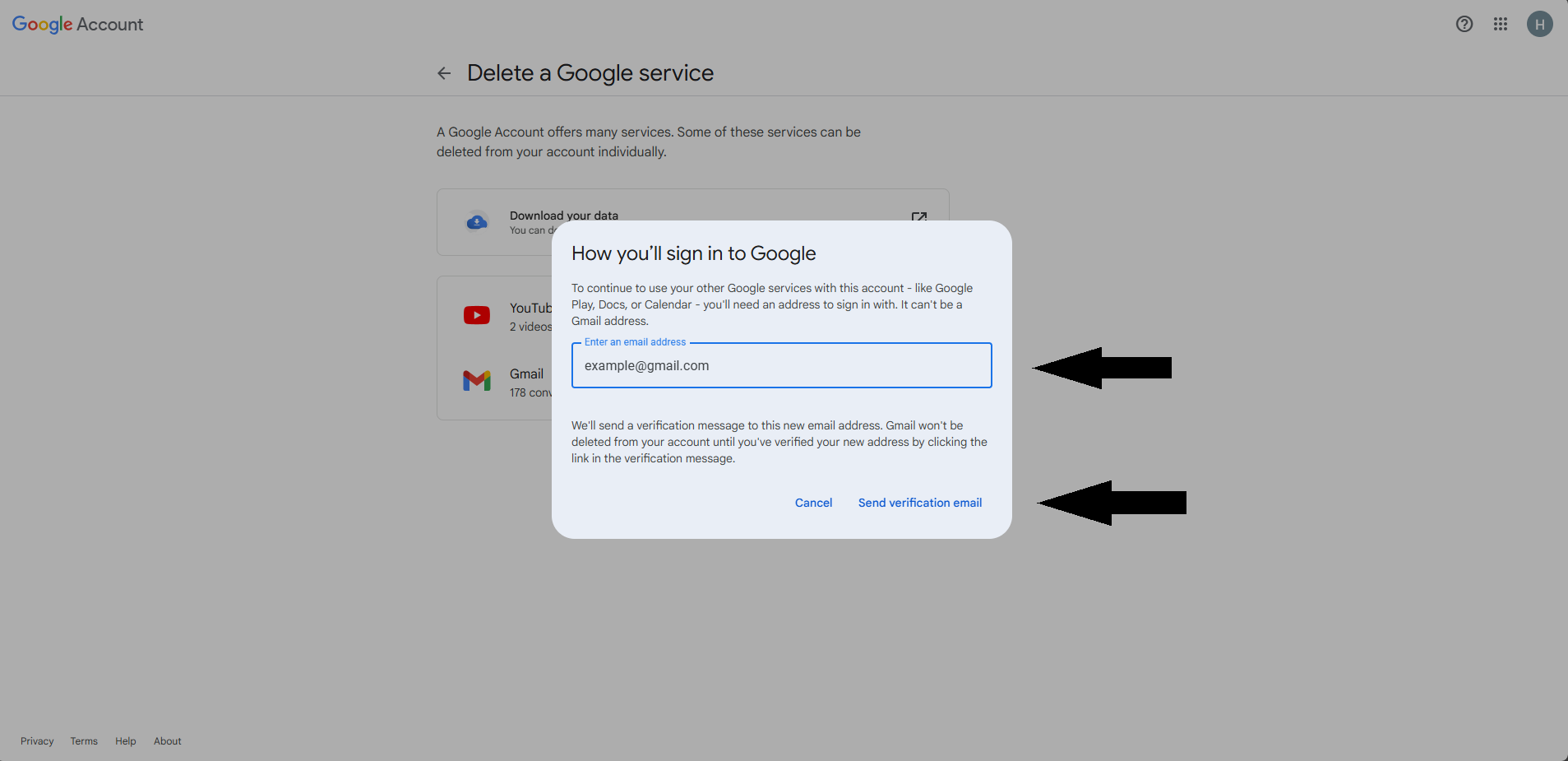The image size is (1568, 761).
Task: Click the Delete a Google service page title
Action: 590,73
